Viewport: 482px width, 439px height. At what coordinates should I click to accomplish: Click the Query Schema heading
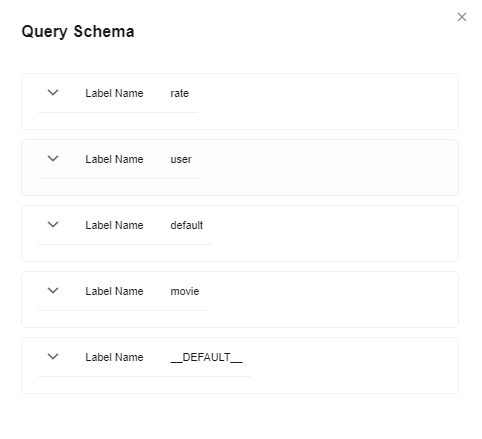[x=78, y=32]
